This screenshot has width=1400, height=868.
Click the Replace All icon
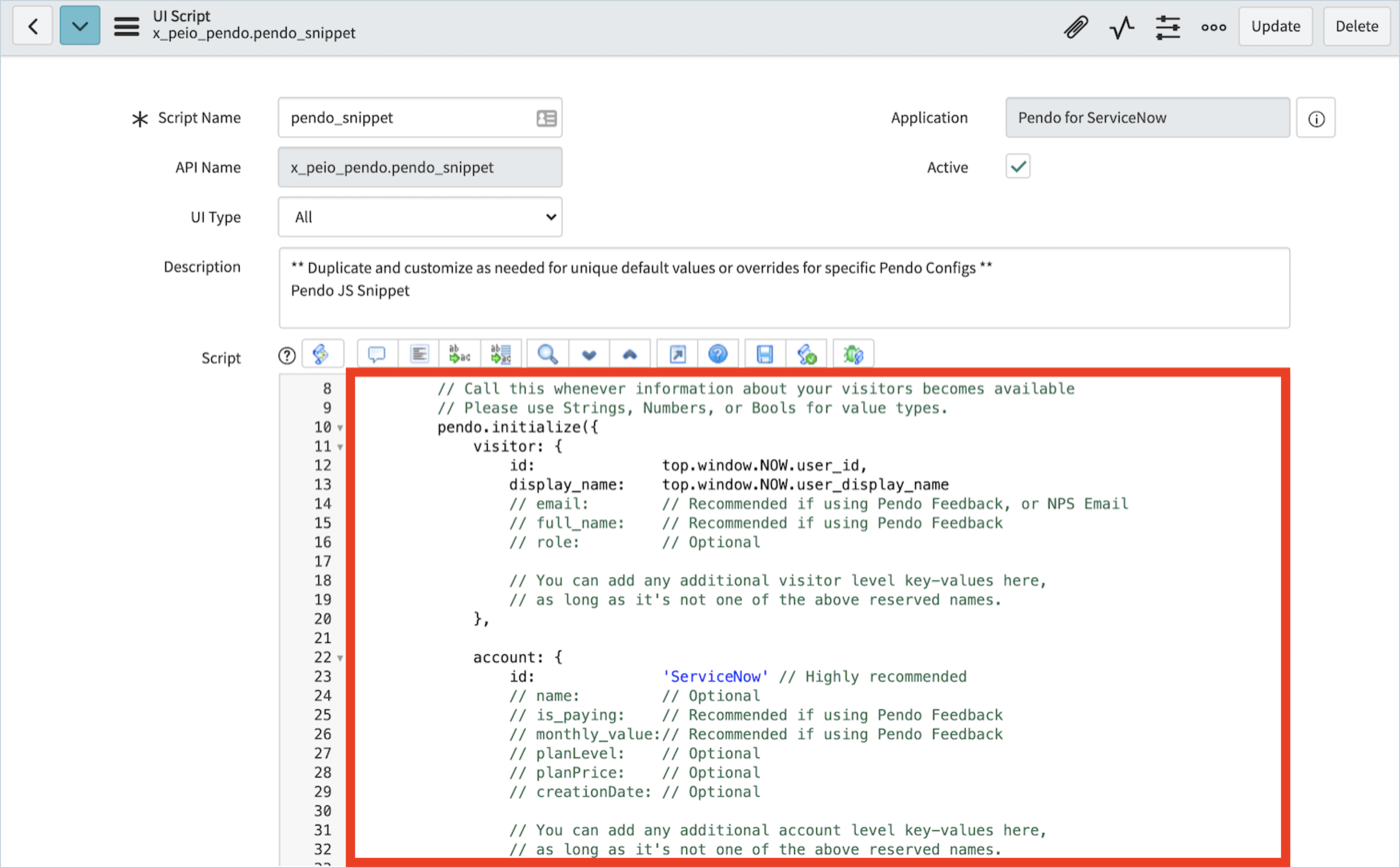(x=501, y=354)
